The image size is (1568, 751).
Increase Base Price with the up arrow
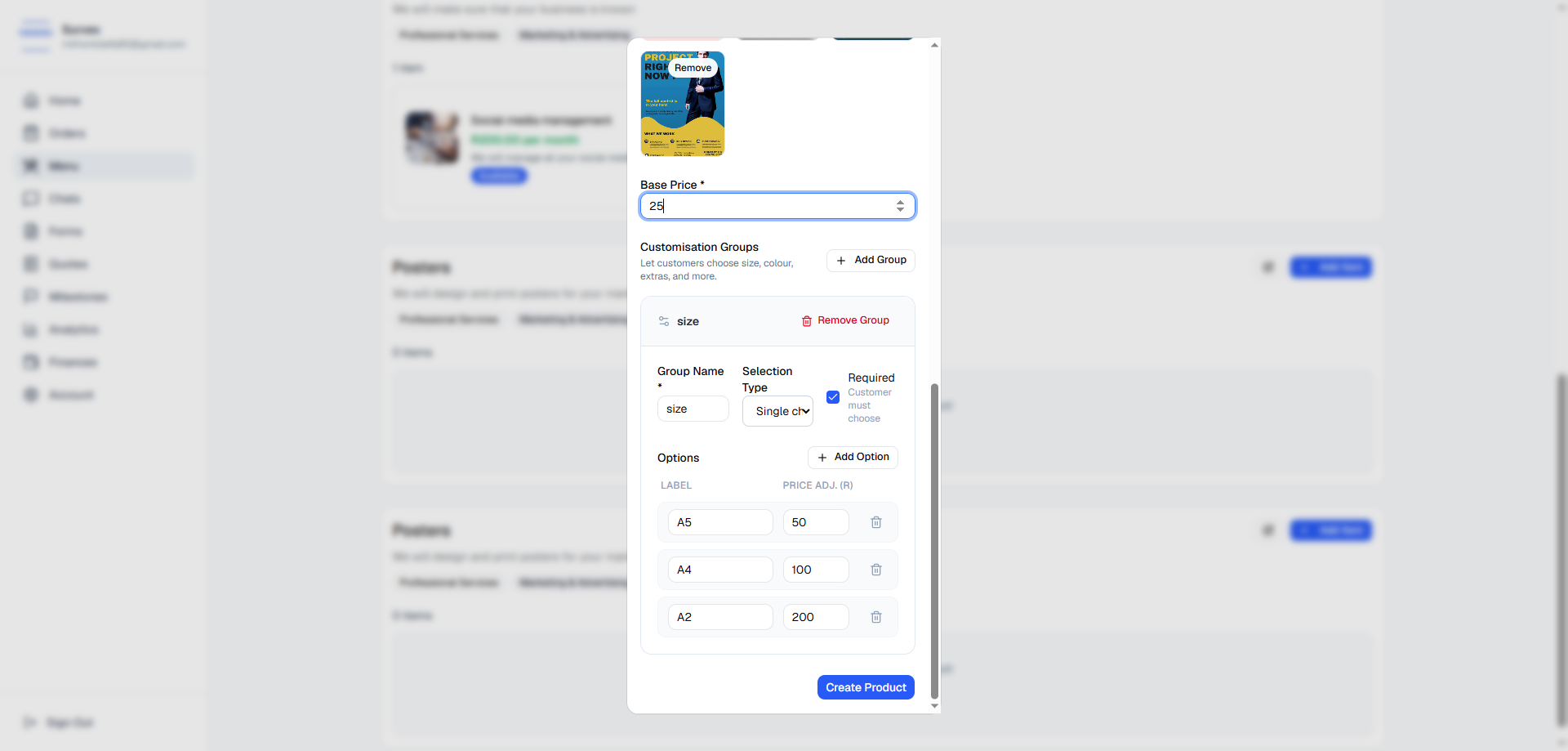point(900,202)
